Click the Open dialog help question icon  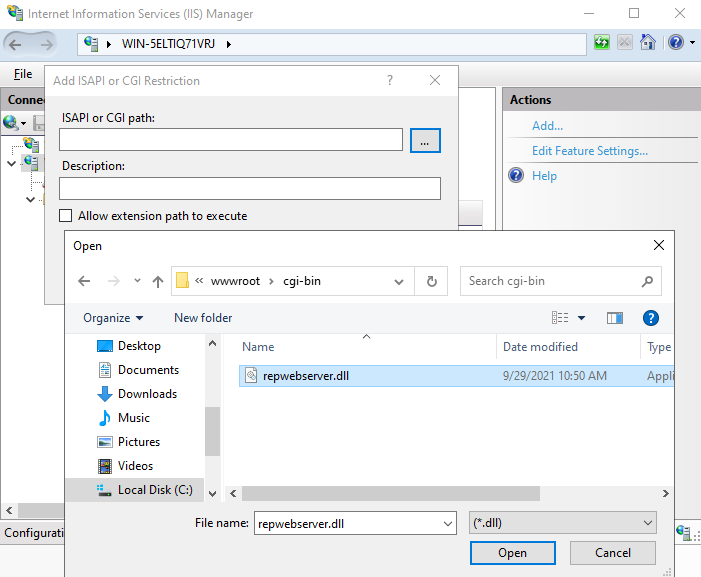[650, 318]
